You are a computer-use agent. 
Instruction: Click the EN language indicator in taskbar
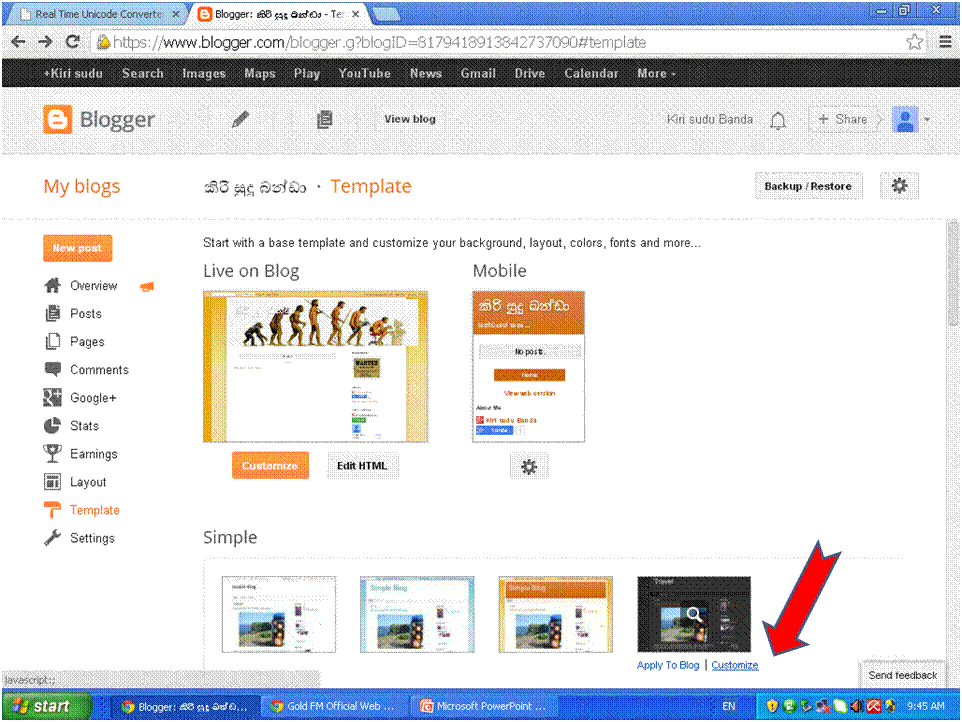728,706
